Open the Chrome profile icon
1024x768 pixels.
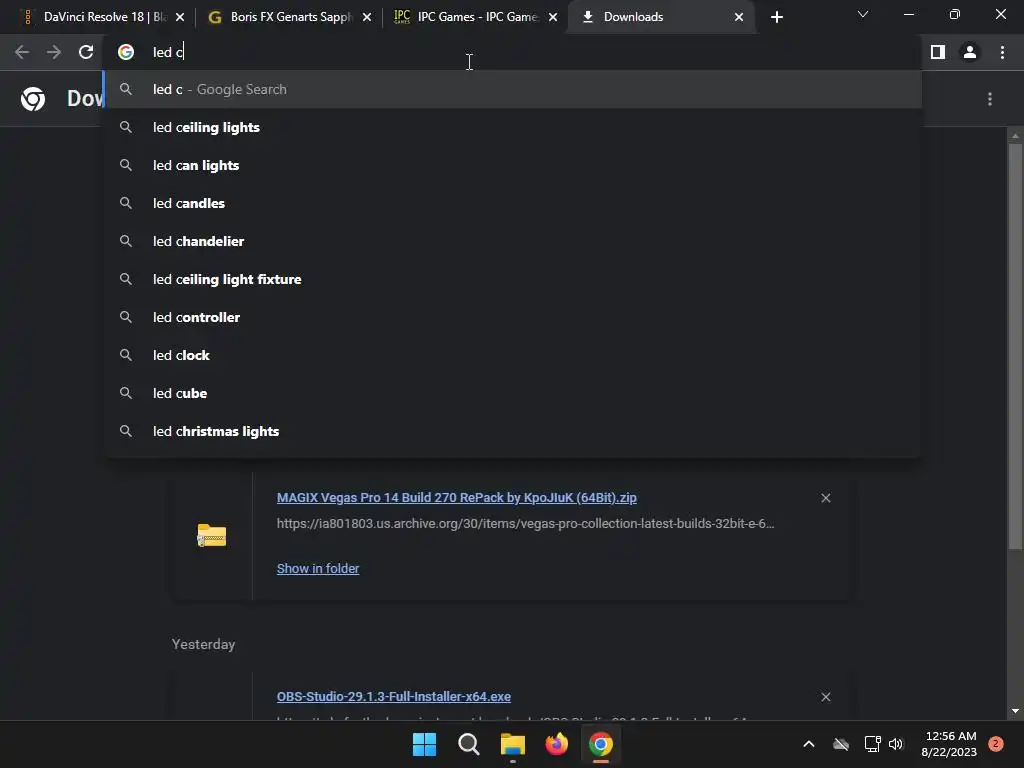point(970,52)
